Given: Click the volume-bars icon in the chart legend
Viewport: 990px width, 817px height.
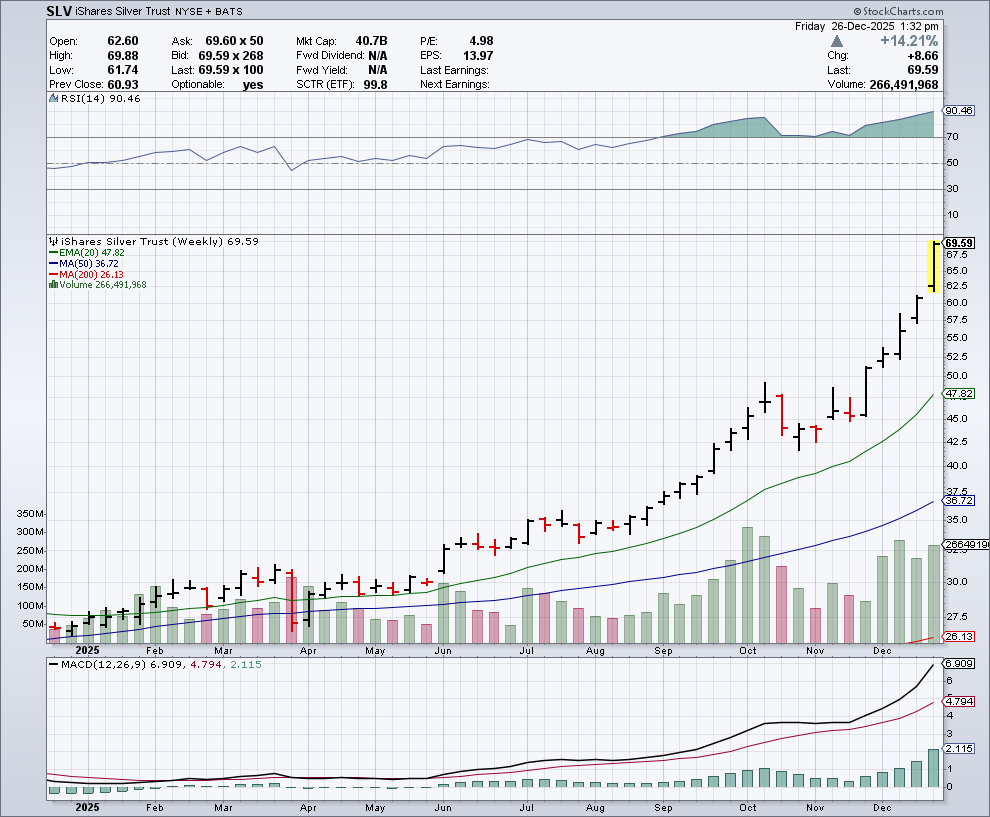Looking at the screenshot, I should click(x=54, y=285).
